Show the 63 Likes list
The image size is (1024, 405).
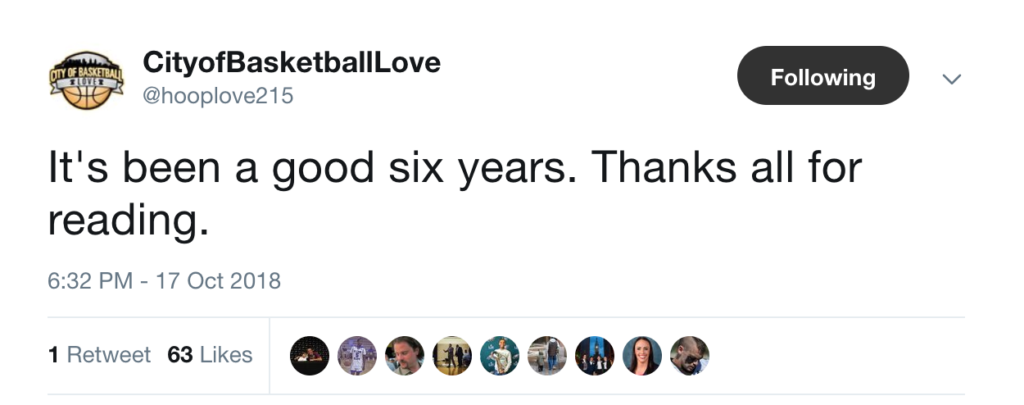coord(210,355)
